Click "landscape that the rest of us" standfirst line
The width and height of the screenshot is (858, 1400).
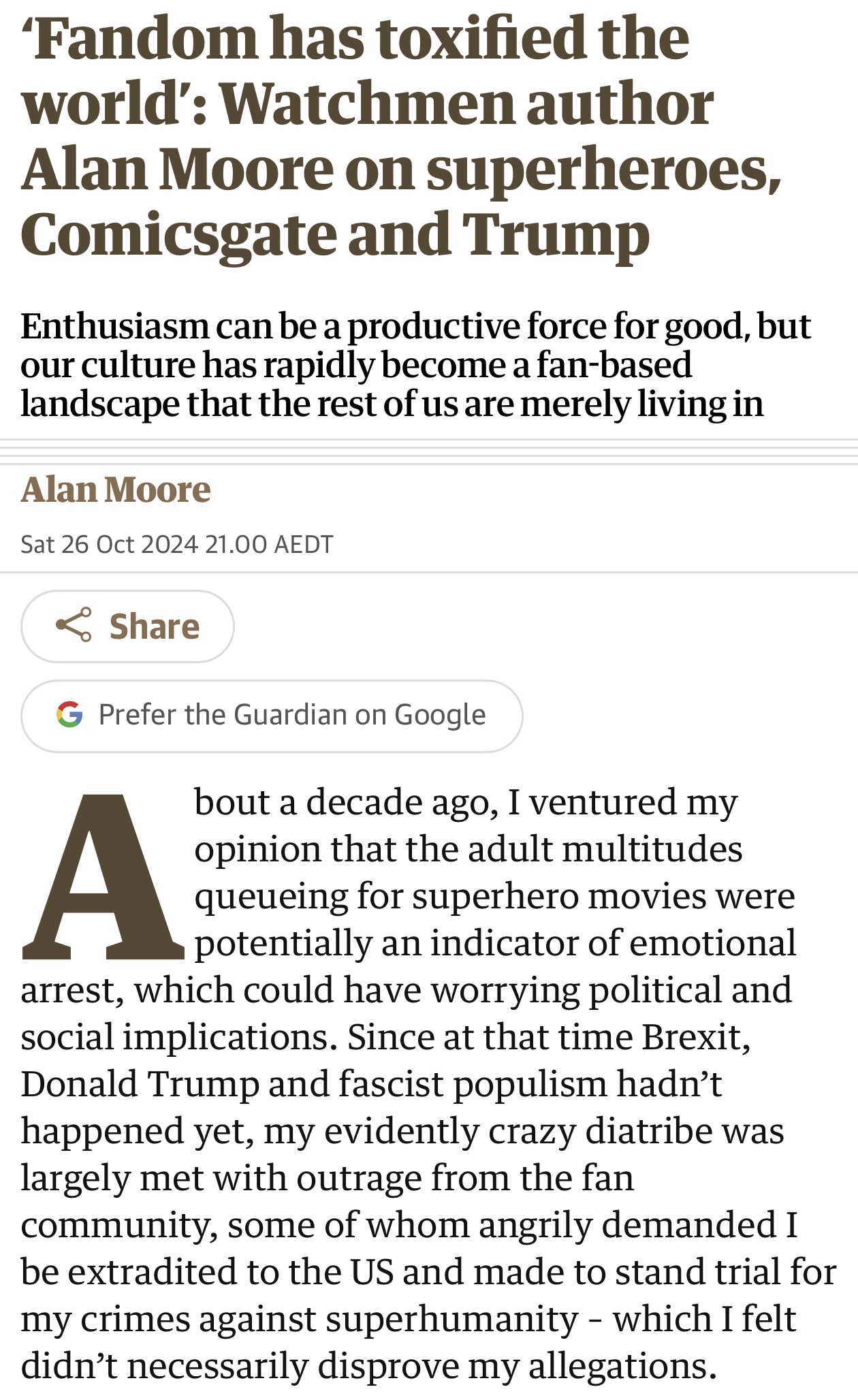[392, 404]
